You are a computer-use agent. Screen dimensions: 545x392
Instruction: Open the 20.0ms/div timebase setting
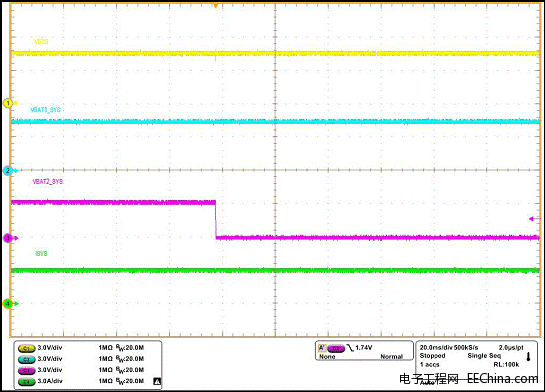[x=434, y=348]
